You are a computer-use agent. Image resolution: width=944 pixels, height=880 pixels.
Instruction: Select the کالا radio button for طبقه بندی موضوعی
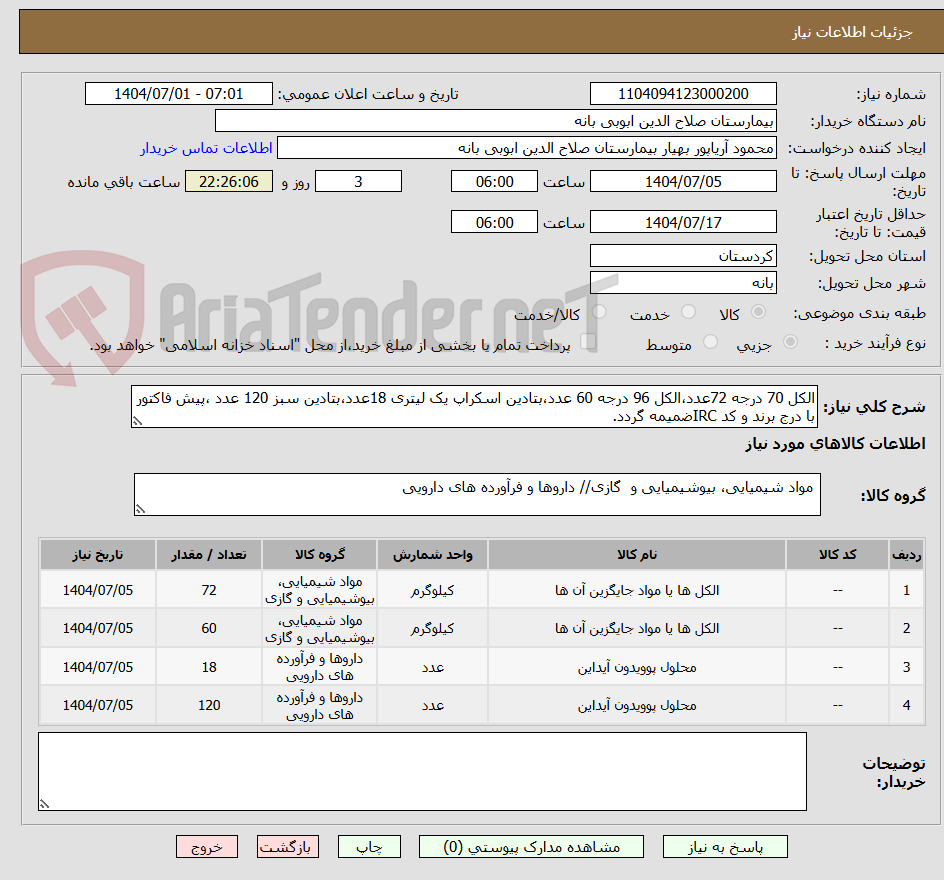tap(759, 310)
